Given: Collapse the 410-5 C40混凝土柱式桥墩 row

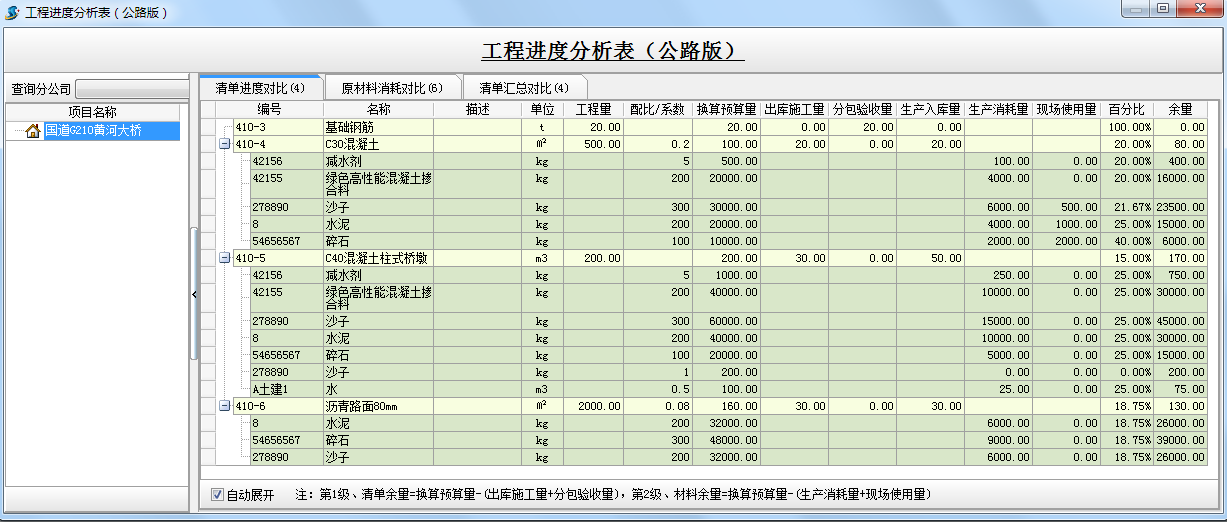Looking at the screenshot, I should coord(225,258).
